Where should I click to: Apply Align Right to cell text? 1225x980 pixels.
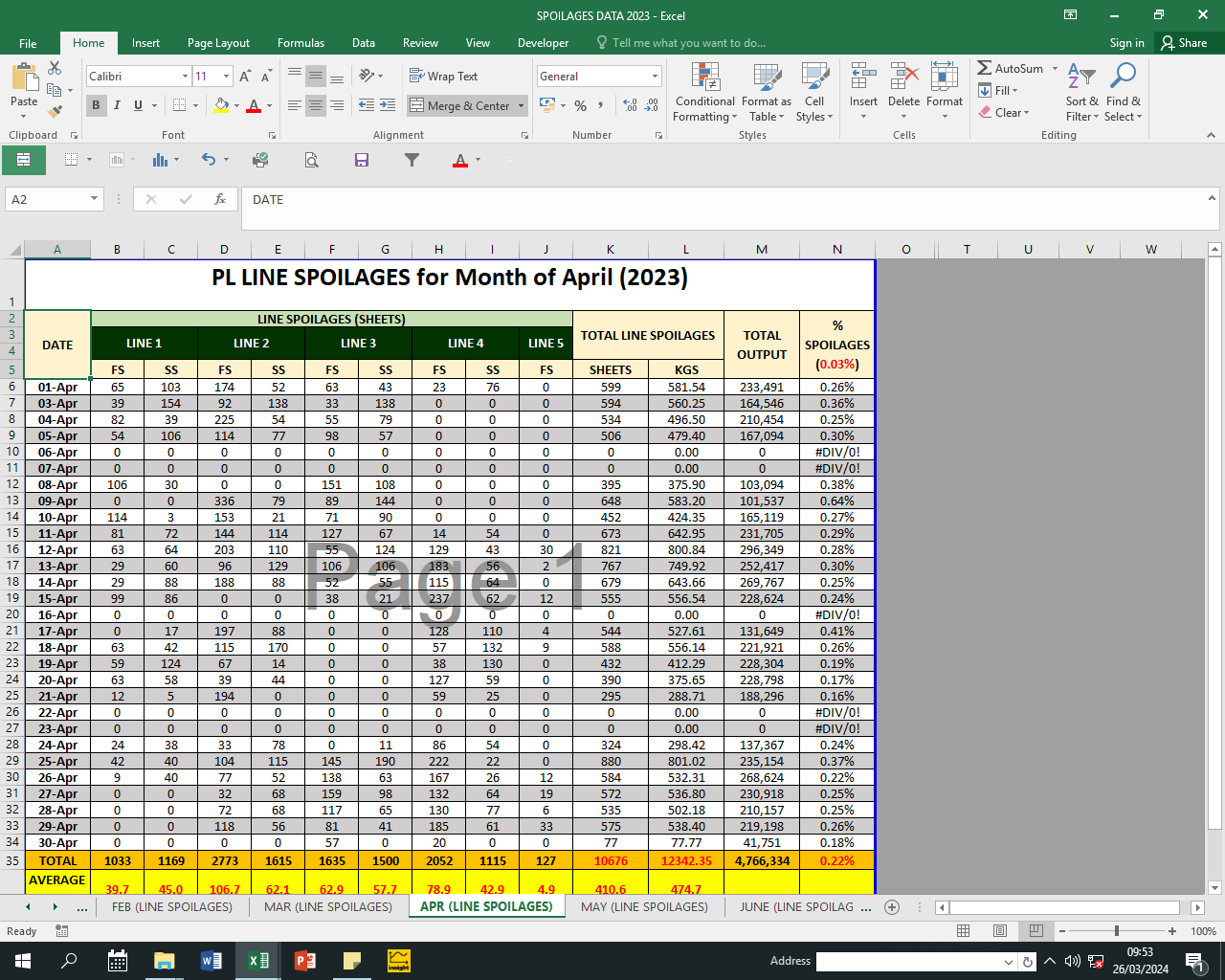pyautogui.click(x=337, y=105)
